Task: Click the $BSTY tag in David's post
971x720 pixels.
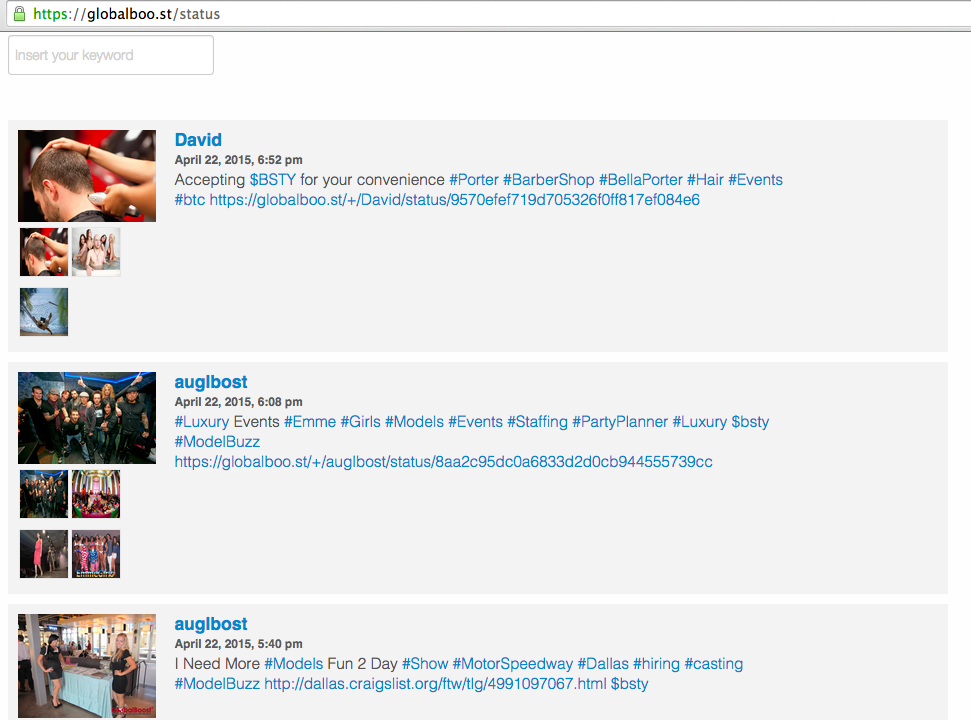Action: pos(272,180)
